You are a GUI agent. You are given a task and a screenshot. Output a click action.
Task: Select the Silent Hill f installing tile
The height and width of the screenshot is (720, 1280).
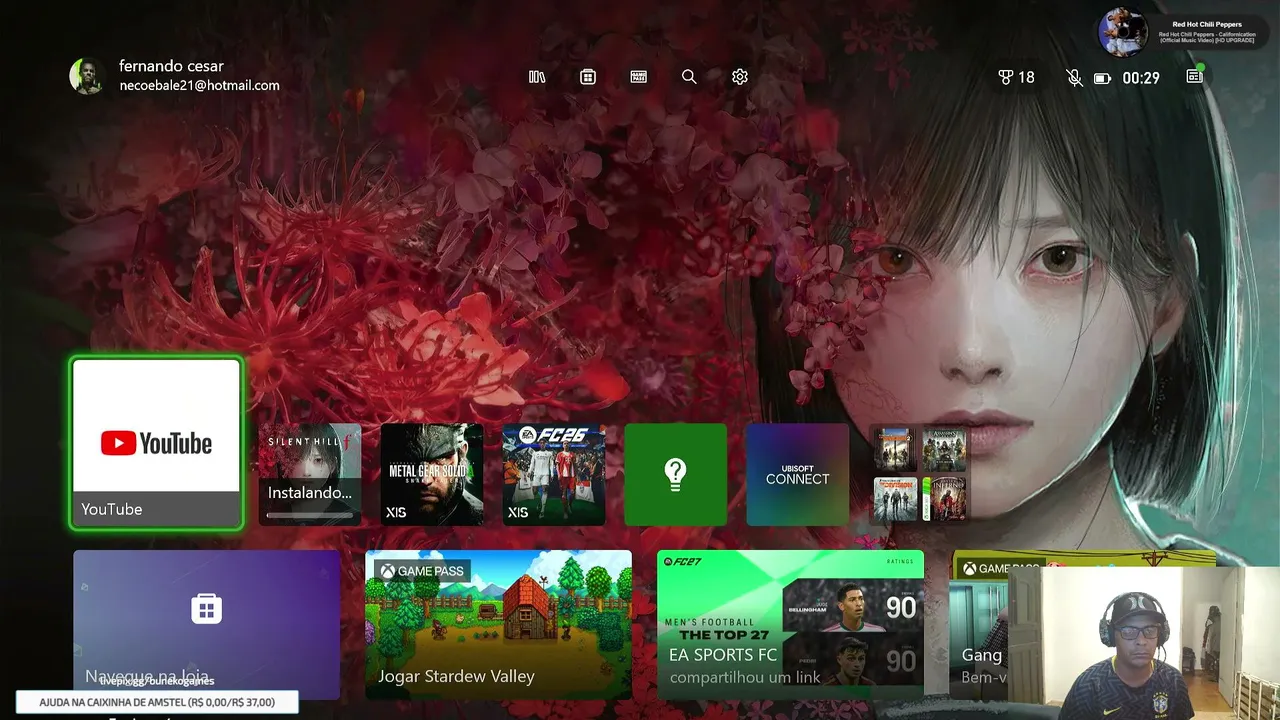tap(310, 474)
